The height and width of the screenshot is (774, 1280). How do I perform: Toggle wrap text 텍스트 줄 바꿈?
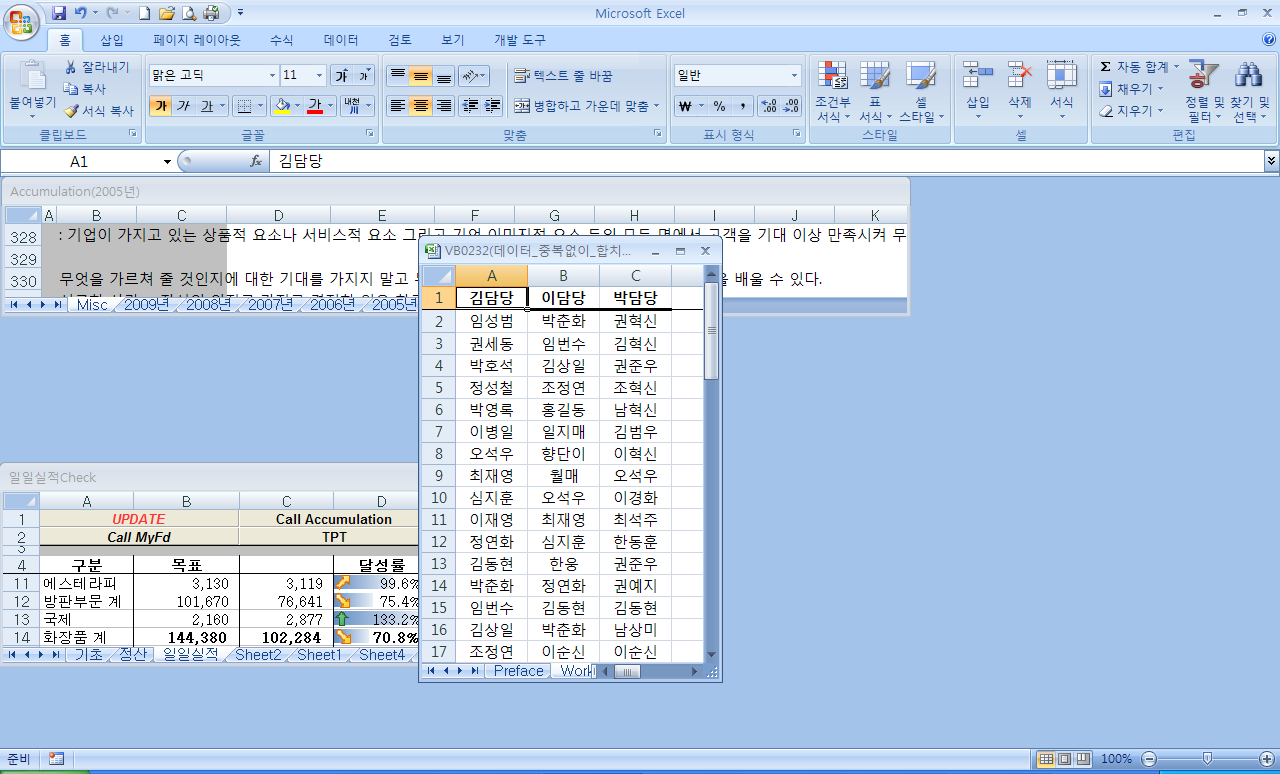point(563,76)
